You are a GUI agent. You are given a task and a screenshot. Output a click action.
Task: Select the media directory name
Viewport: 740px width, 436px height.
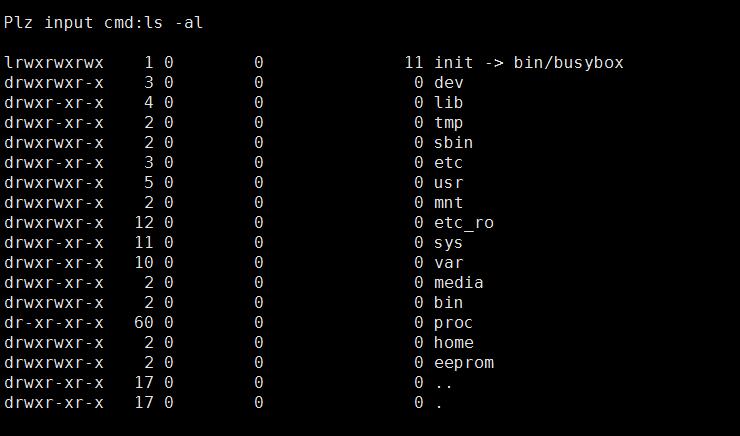click(x=458, y=283)
